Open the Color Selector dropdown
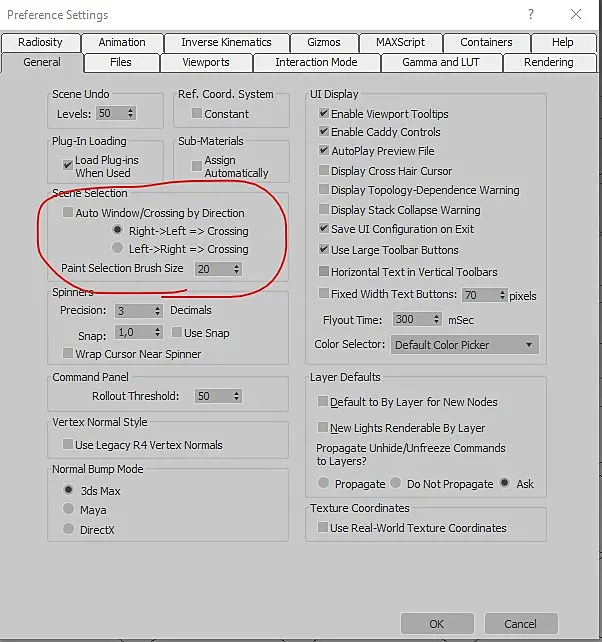Image resolution: width=602 pixels, height=642 pixels. click(464, 345)
